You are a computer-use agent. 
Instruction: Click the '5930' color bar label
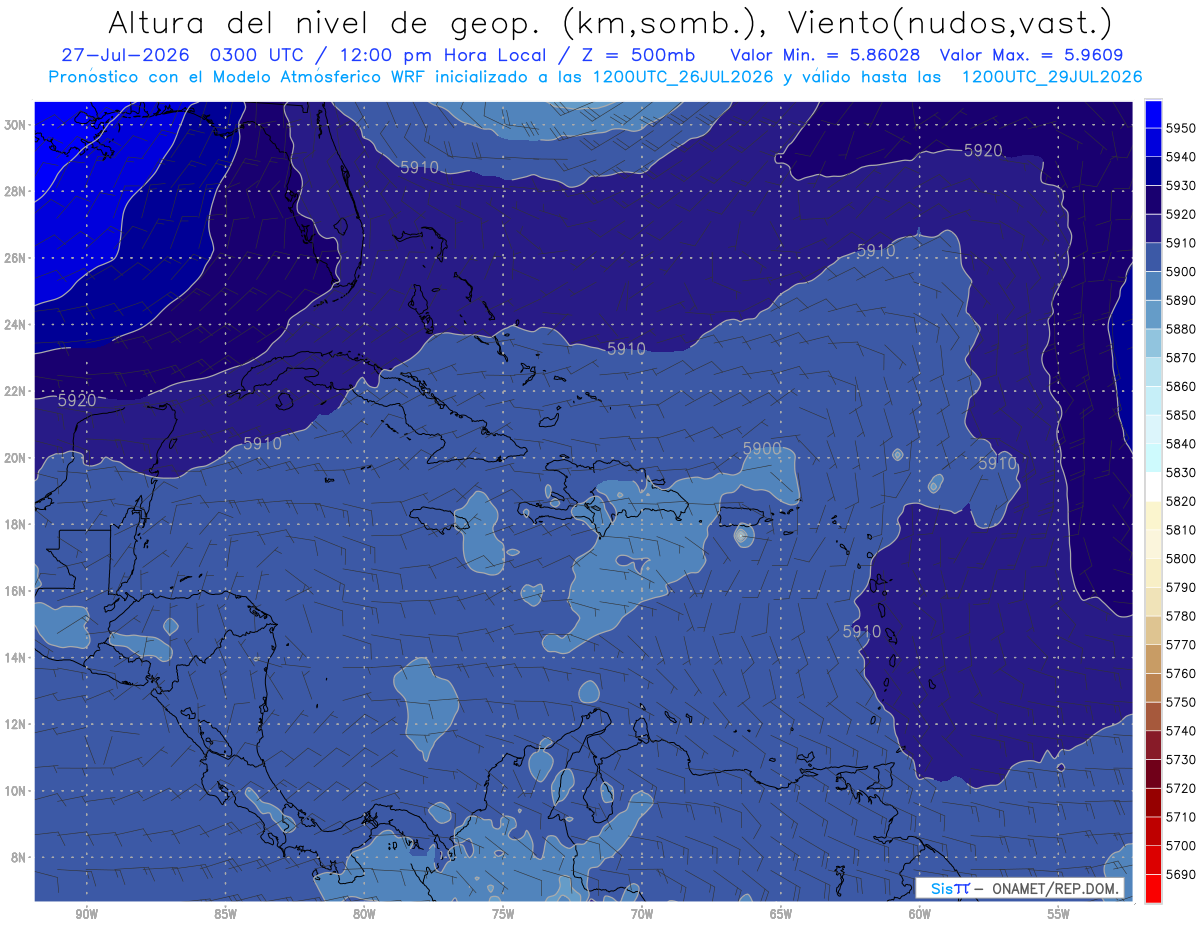click(1181, 186)
